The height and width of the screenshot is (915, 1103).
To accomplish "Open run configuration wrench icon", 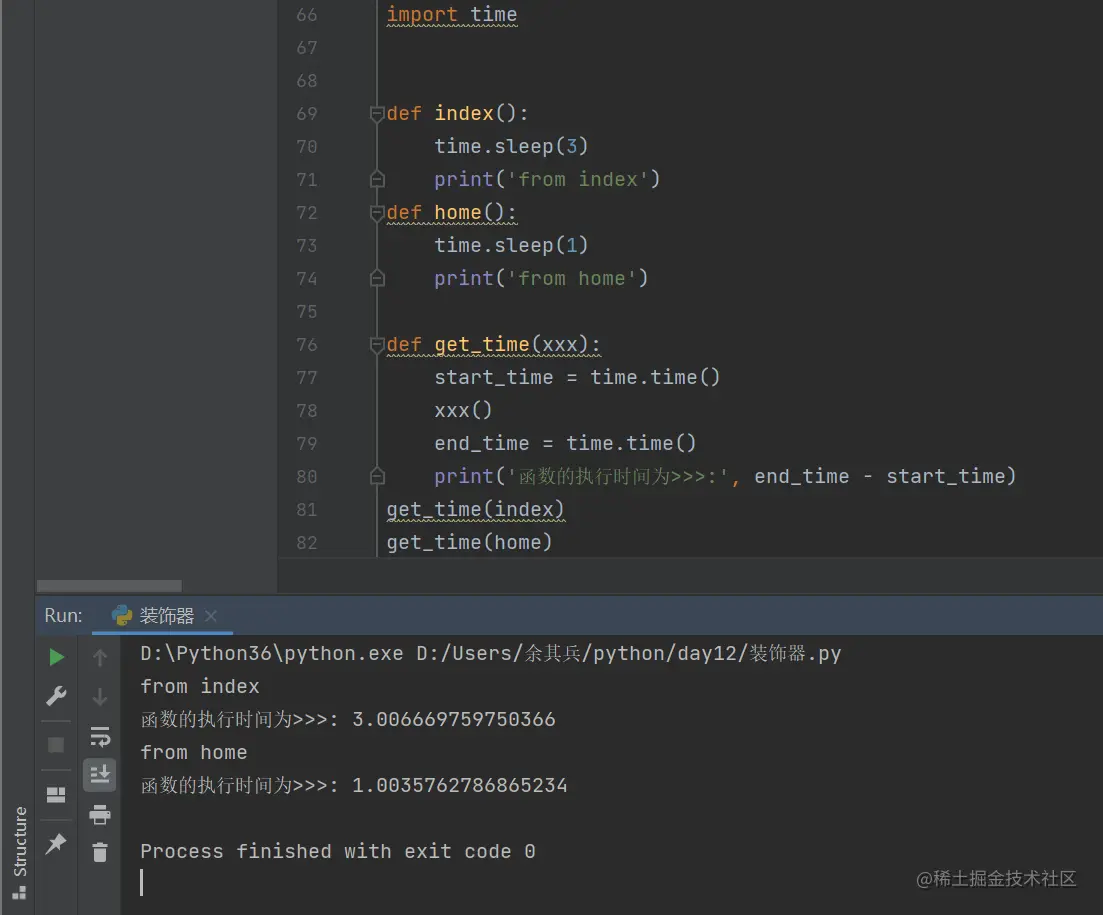I will [x=56, y=696].
